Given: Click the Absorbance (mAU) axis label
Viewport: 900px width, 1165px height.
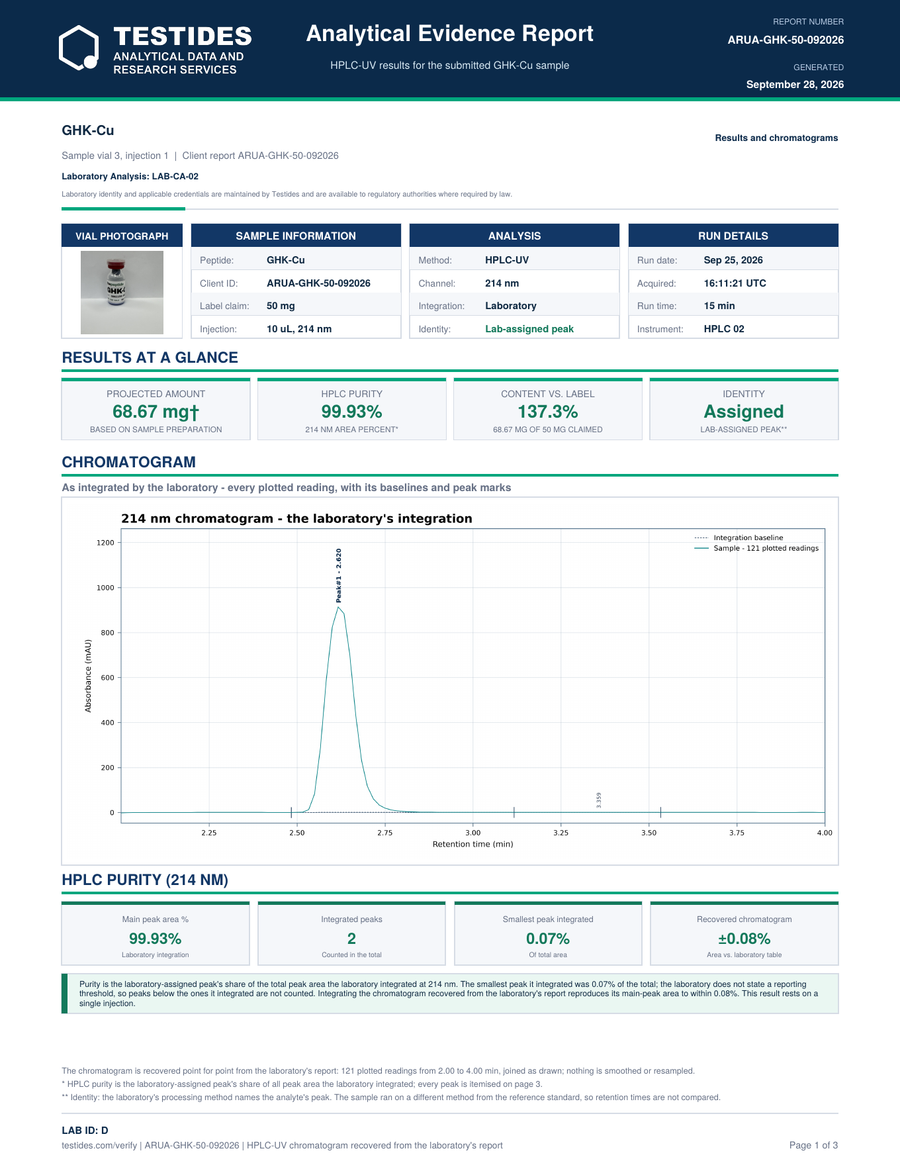Looking at the screenshot, I should (88, 676).
